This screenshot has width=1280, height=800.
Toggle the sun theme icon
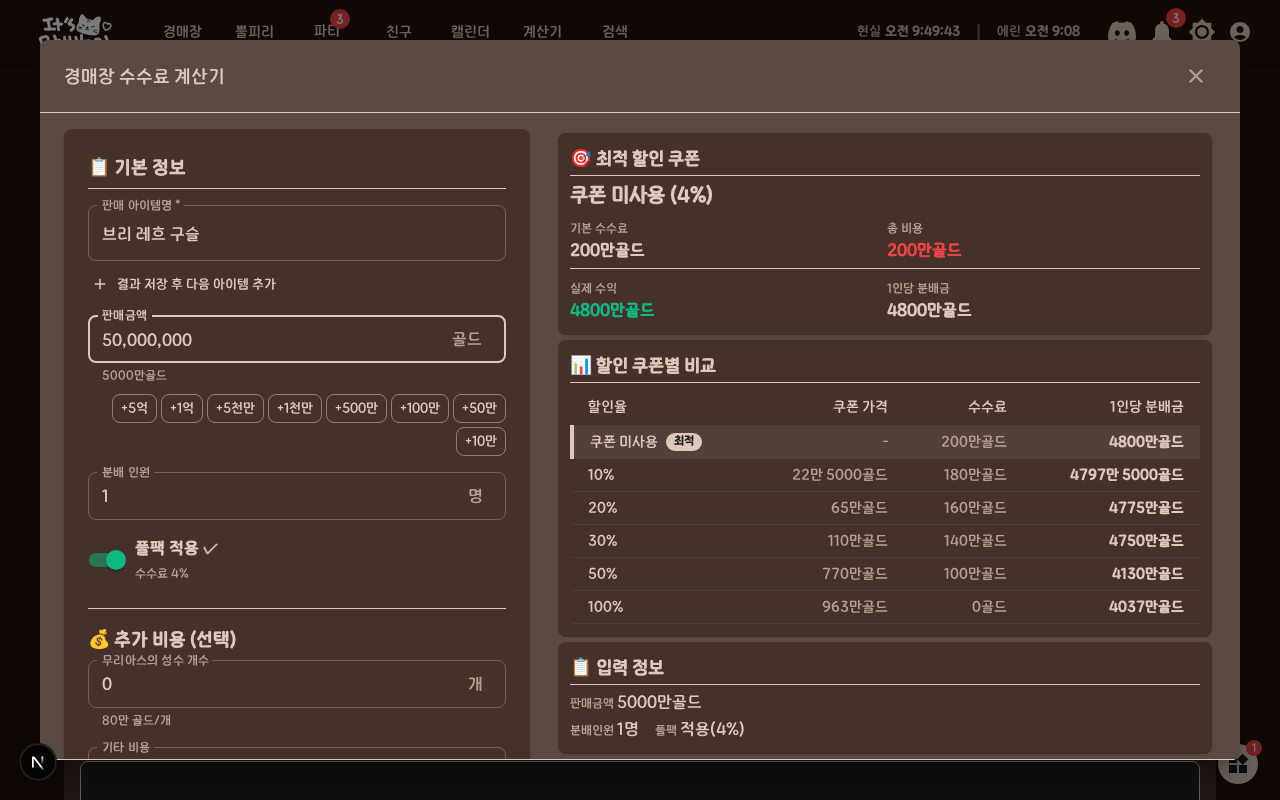click(x=1201, y=32)
